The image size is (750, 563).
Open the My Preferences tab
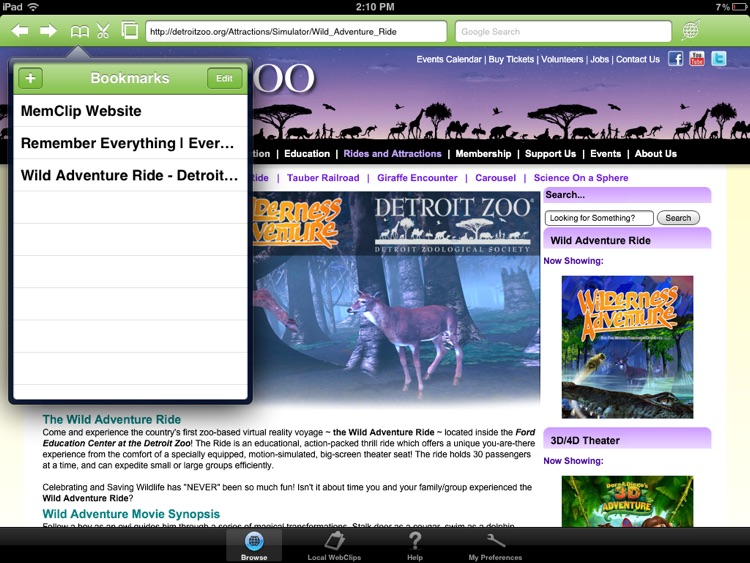(495, 546)
